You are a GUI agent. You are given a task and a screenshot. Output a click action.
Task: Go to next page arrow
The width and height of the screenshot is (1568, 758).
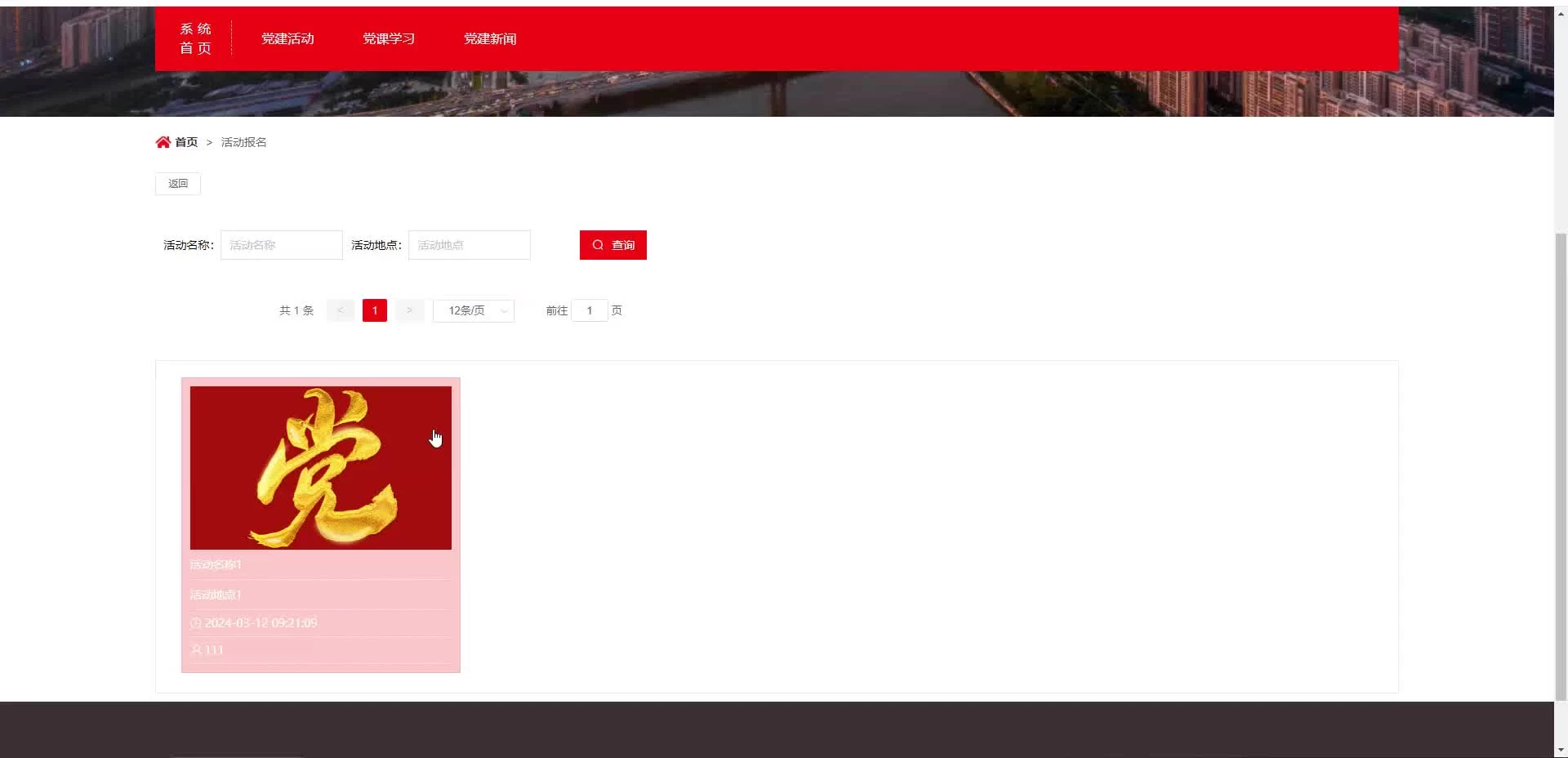(409, 310)
